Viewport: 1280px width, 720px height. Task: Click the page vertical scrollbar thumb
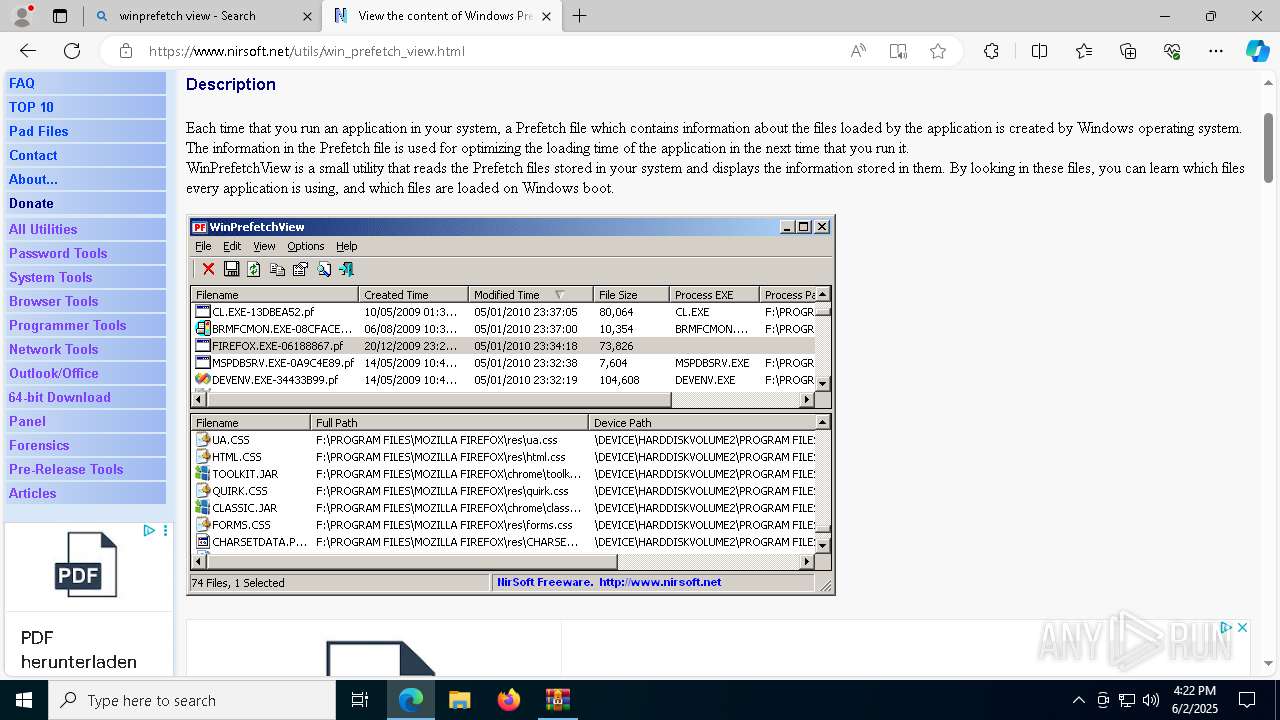[x=1269, y=147]
